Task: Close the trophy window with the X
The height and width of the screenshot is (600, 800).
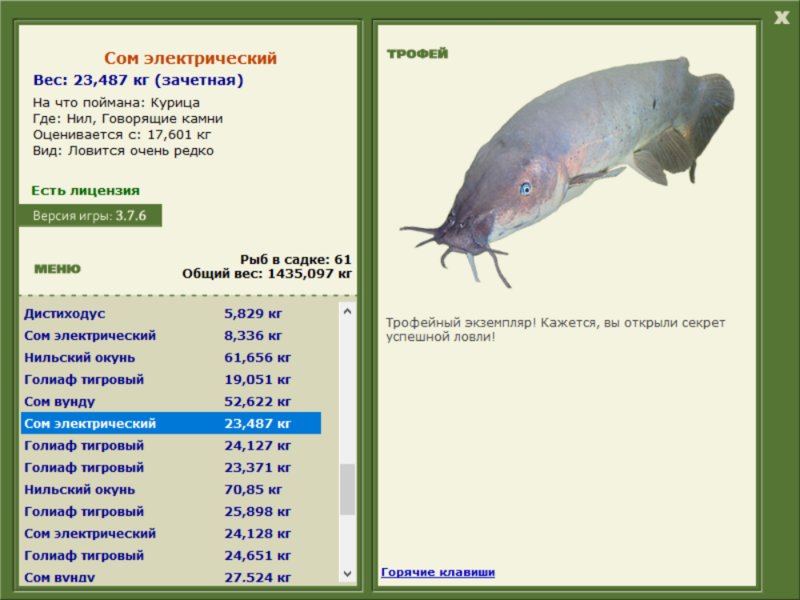Action: point(781,16)
